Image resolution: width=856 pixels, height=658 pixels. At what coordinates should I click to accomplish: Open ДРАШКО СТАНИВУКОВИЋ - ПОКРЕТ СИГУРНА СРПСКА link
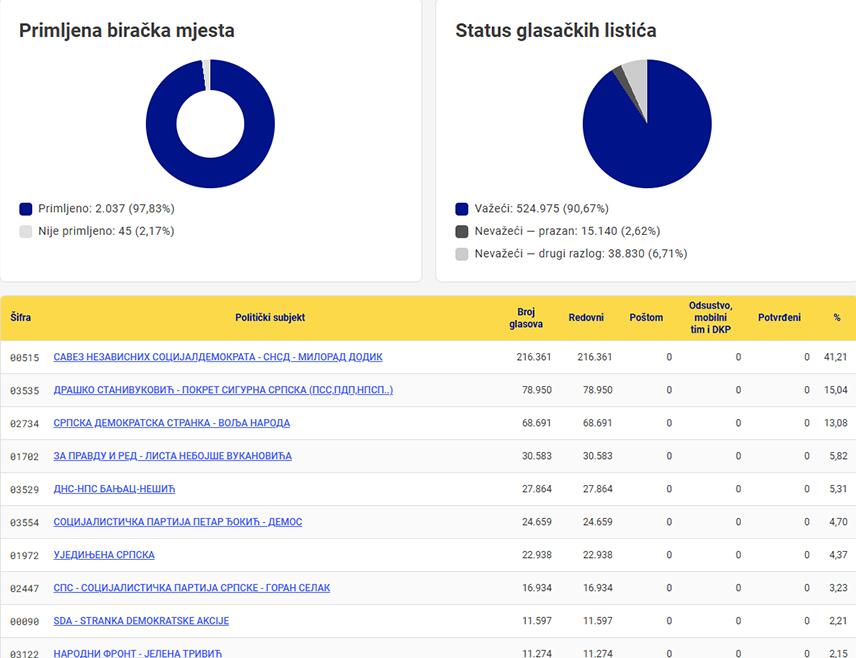point(223,390)
